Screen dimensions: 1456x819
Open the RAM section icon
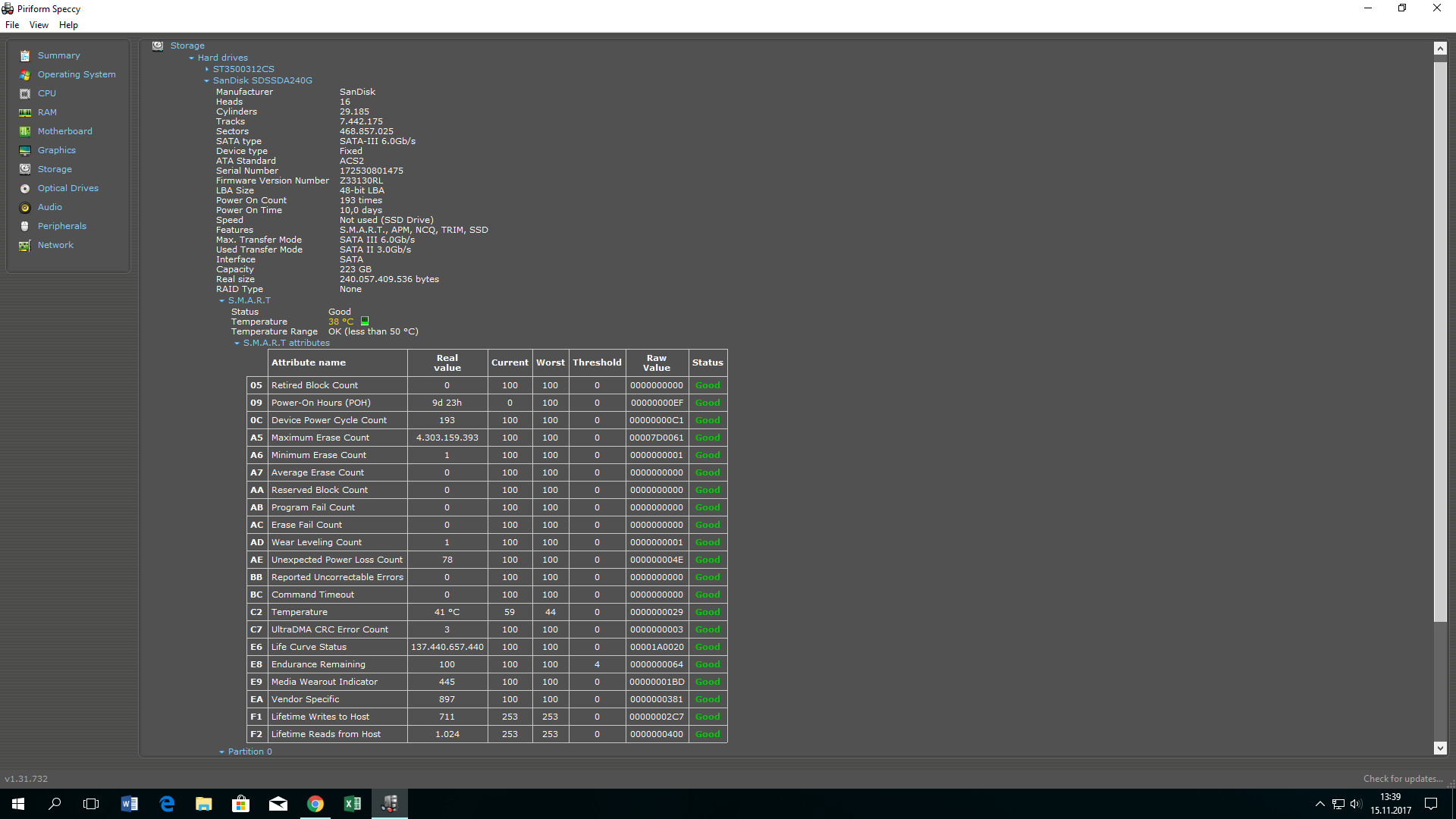click(x=25, y=113)
